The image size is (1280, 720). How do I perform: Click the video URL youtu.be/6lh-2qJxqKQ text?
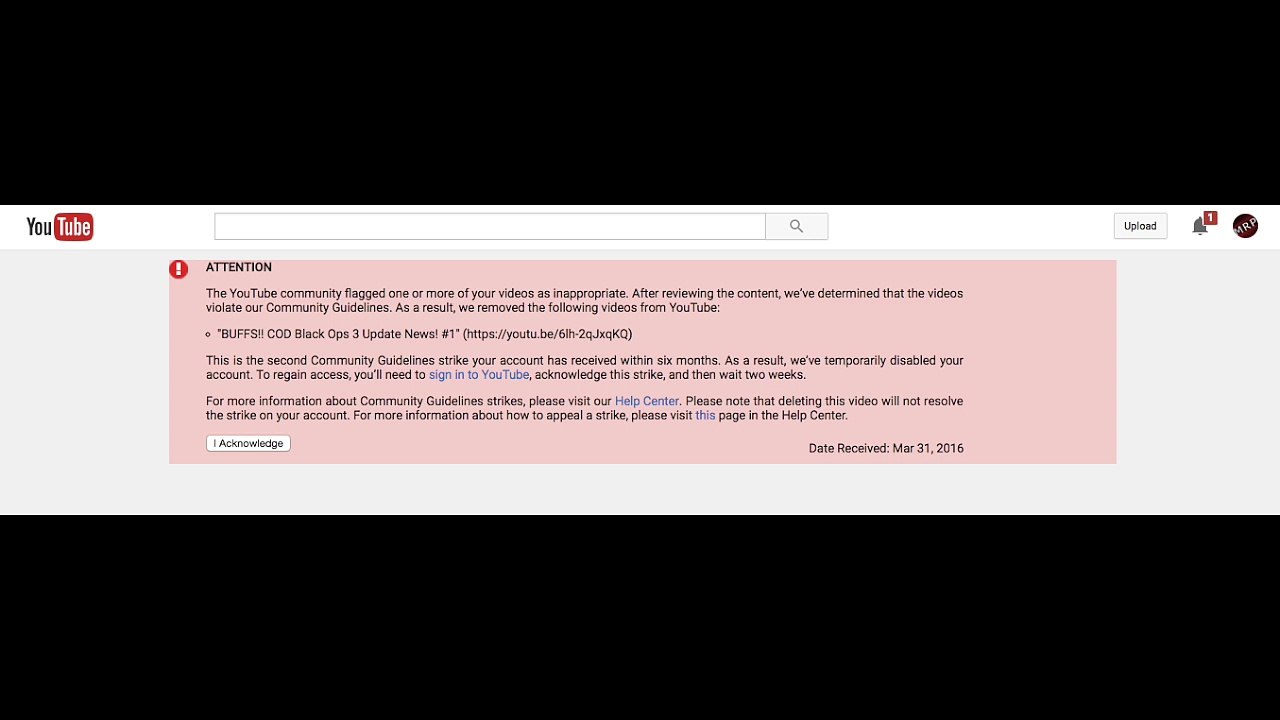point(547,334)
